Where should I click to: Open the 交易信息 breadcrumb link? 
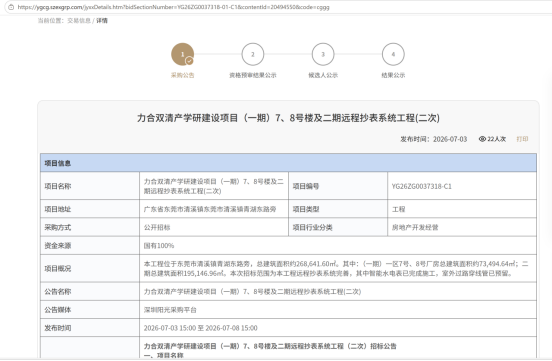(x=79, y=21)
